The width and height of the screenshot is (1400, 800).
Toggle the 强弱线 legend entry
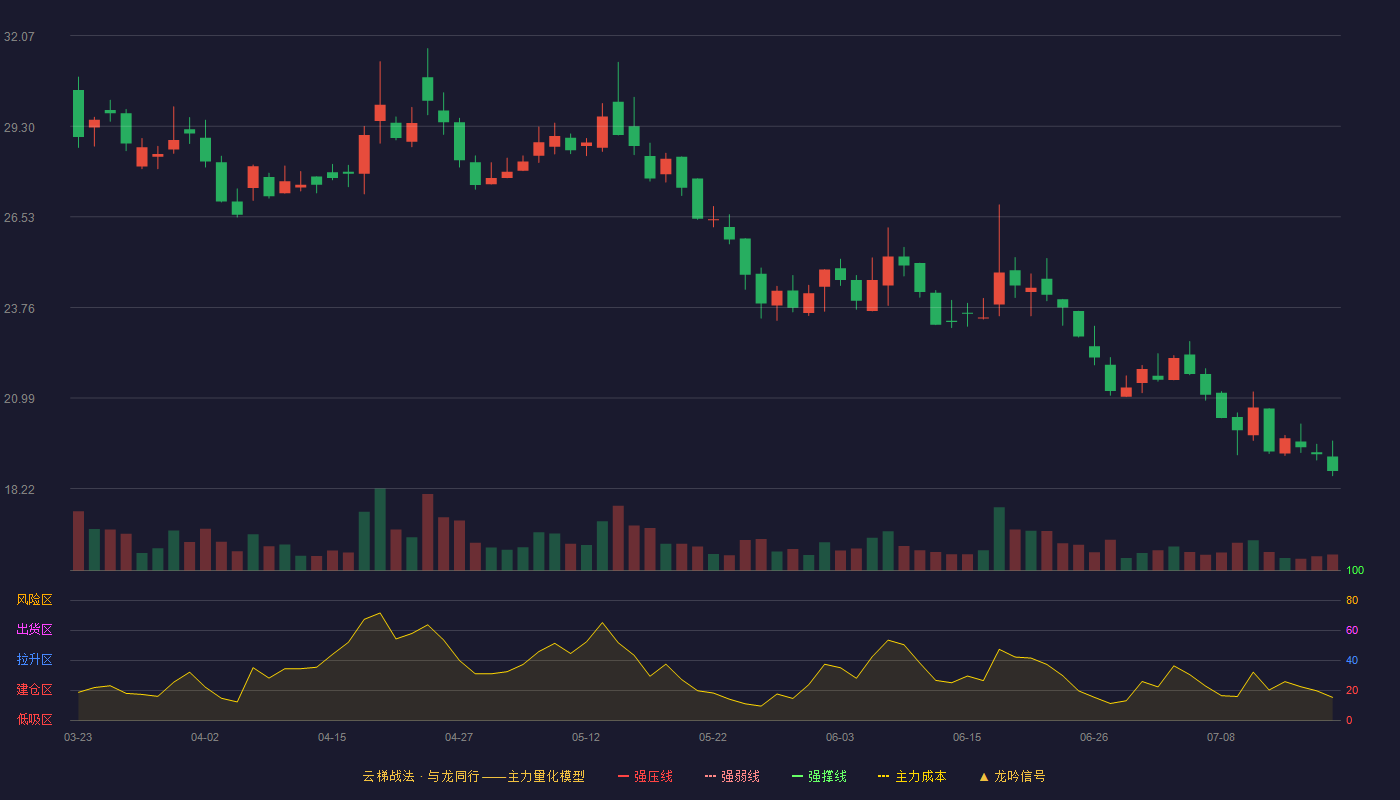tap(732, 776)
